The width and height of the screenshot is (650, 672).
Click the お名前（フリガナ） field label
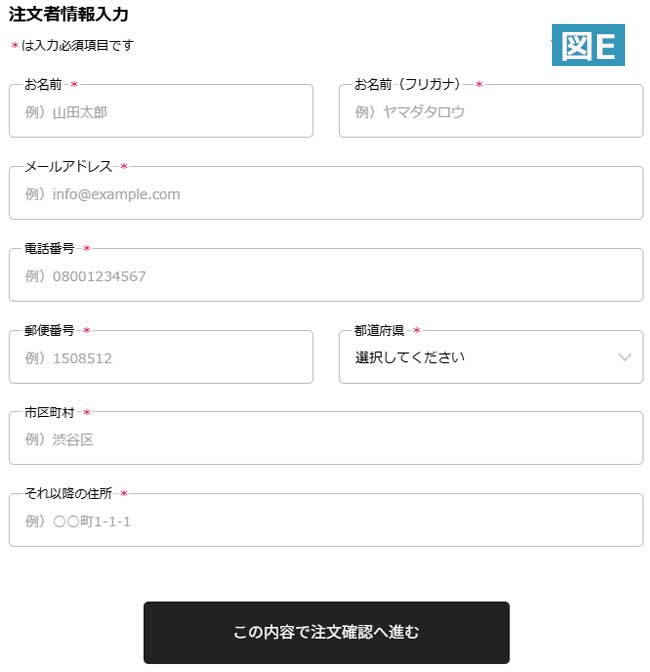[x=407, y=84]
